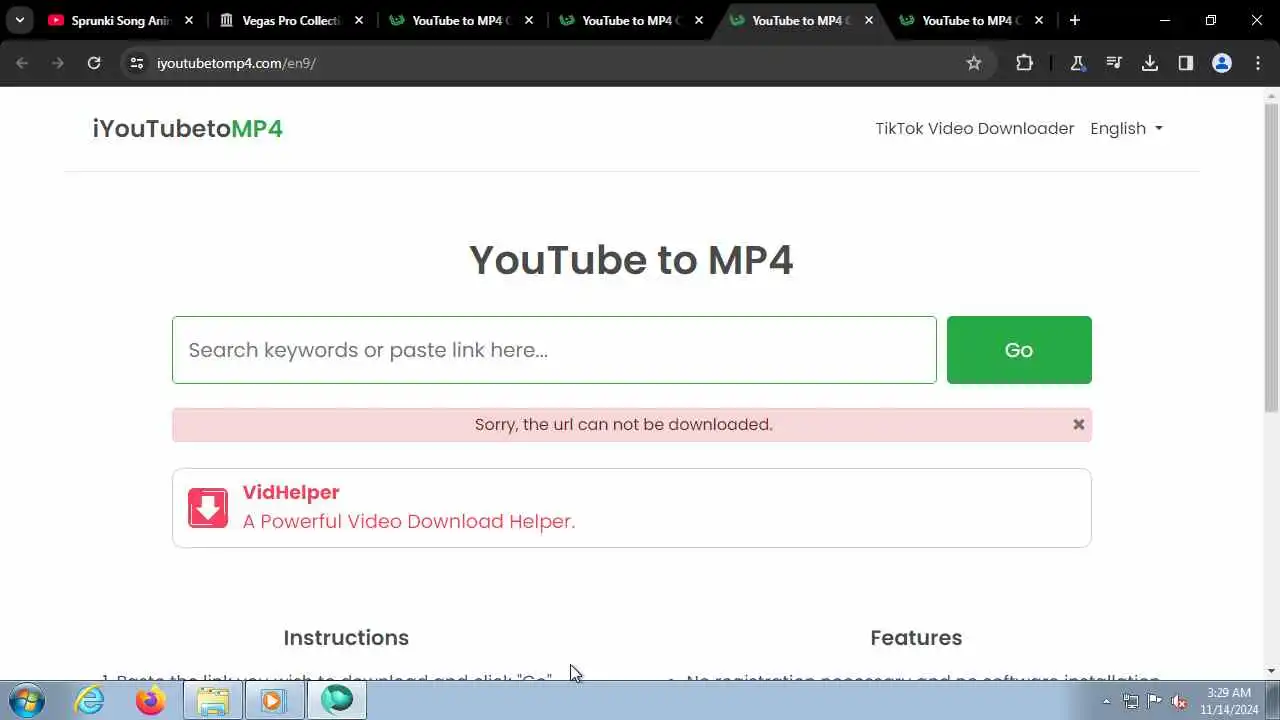Open the Windows Start button
Viewport: 1280px width, 720px height.
27,701
